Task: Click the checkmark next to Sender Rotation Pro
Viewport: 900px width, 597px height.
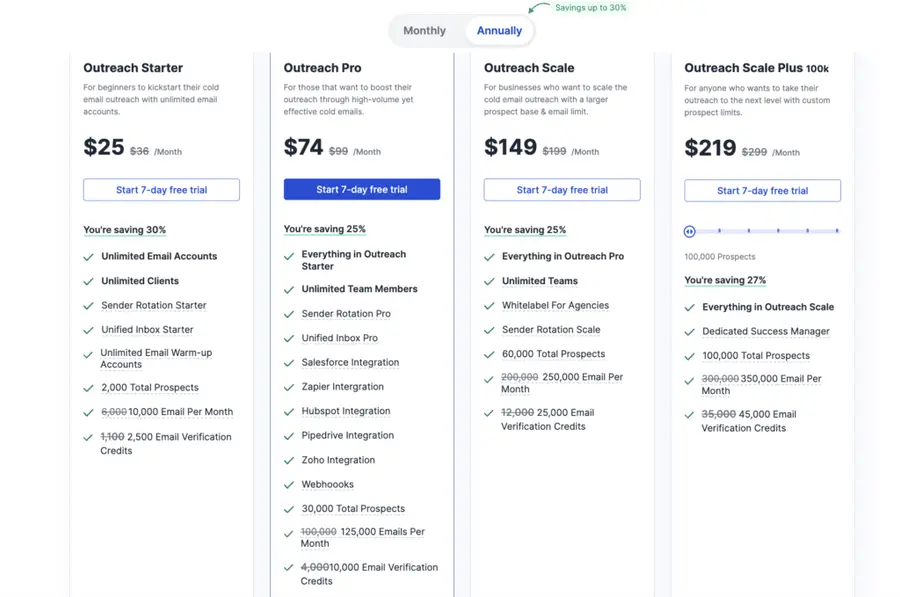Action: (289, 314)
